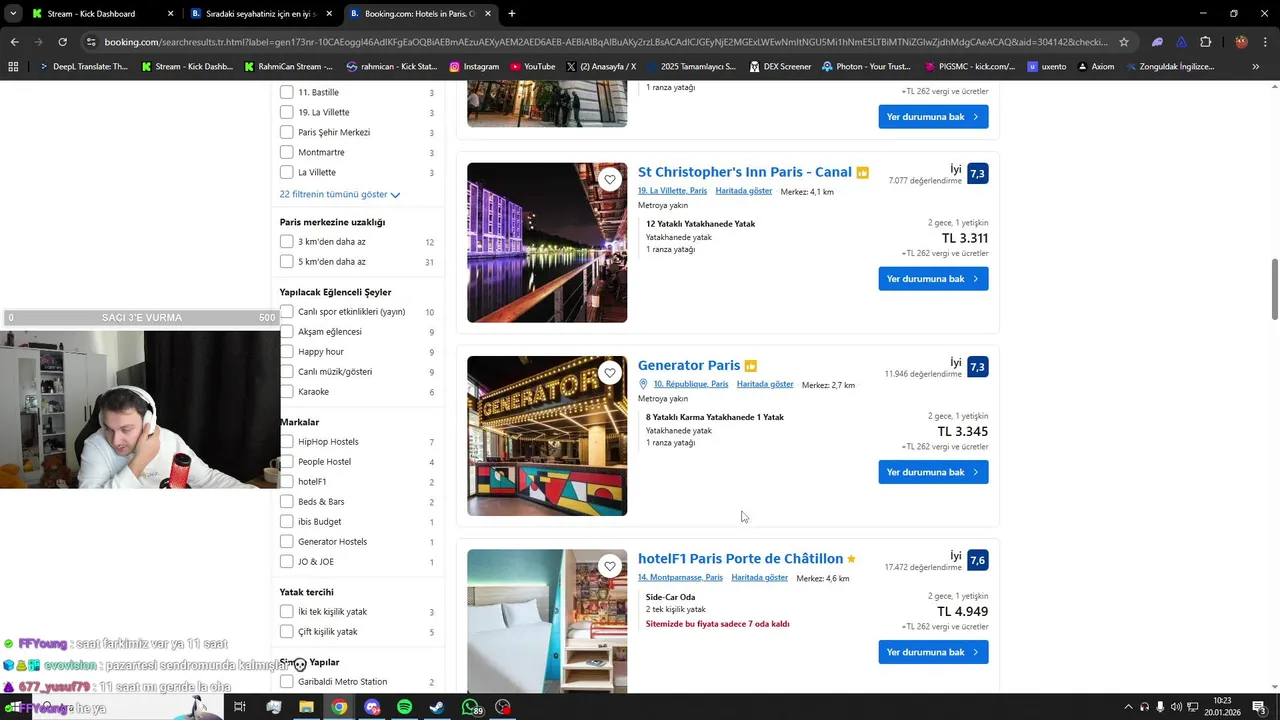Click the Booking.com address bar URL
The height and width of the screenshot is (720, 1280).
coord(605,42)
